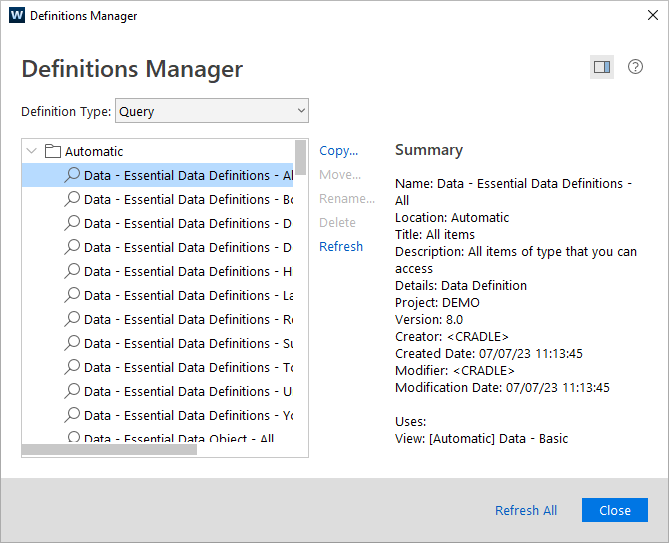Click the Copy... link

click(x=339, y=151)
